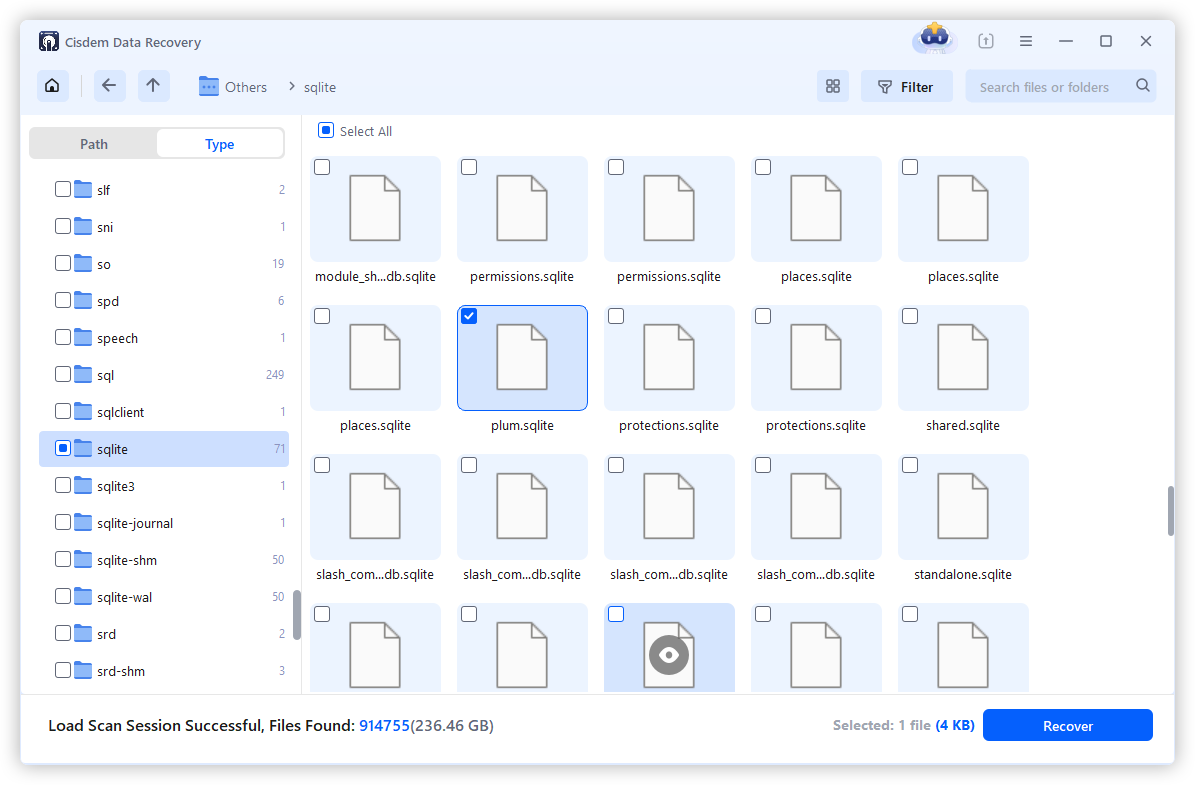Click the Others breadcrumb entry
Image resolution: width=1195 pixels, height=785 pixels.
(246, 87)
